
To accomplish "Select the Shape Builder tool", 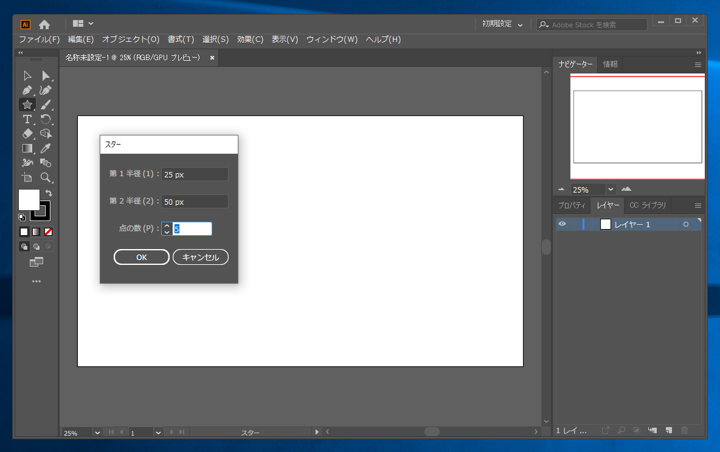I will click(x=45, y=134).
